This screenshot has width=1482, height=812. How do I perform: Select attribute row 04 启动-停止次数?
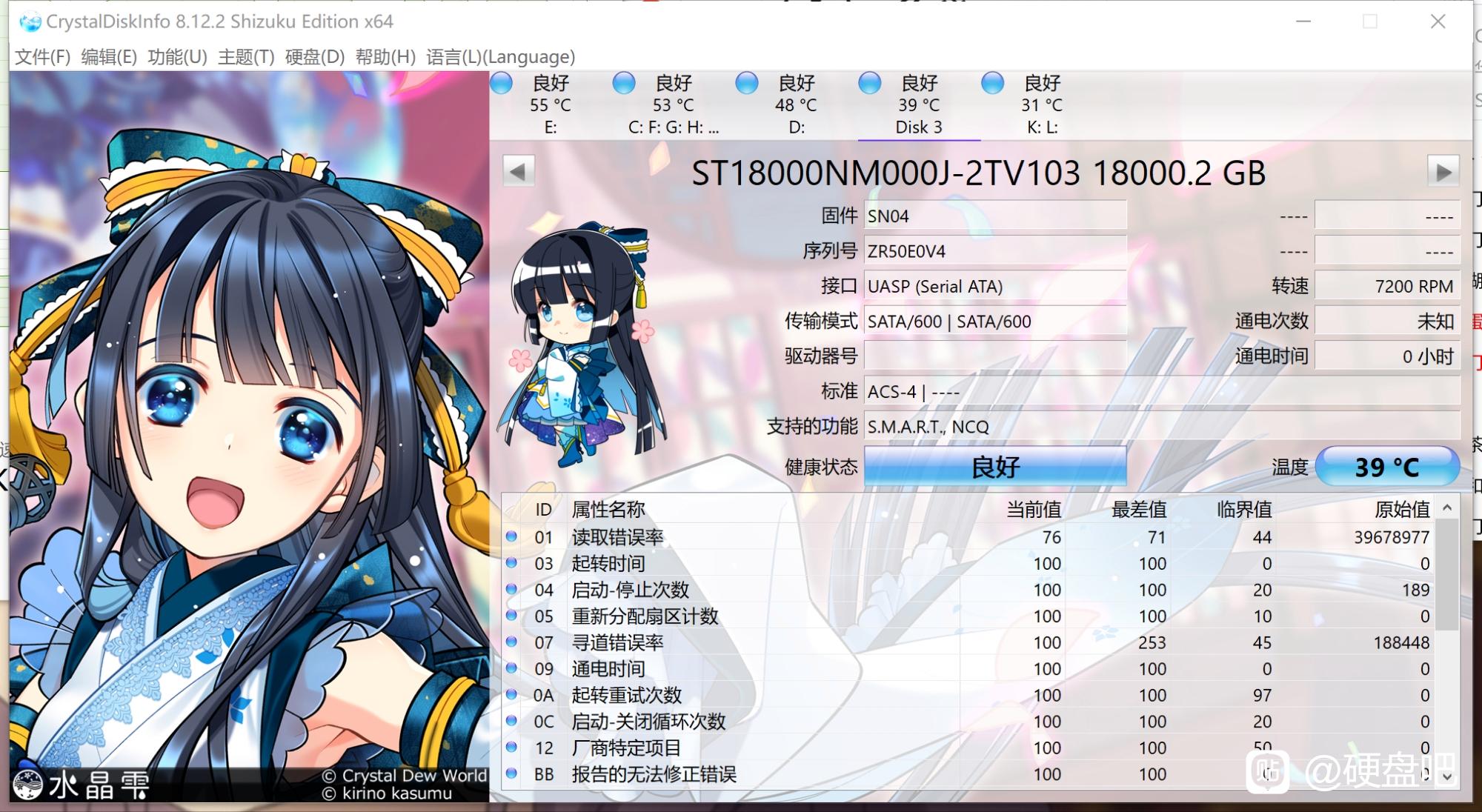click(x=968, y=590)
